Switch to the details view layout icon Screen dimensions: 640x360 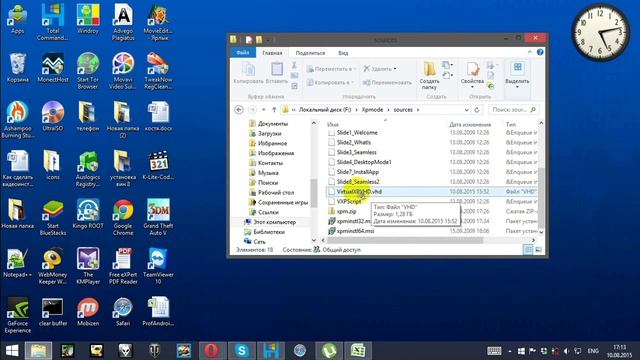coord(528,249)
